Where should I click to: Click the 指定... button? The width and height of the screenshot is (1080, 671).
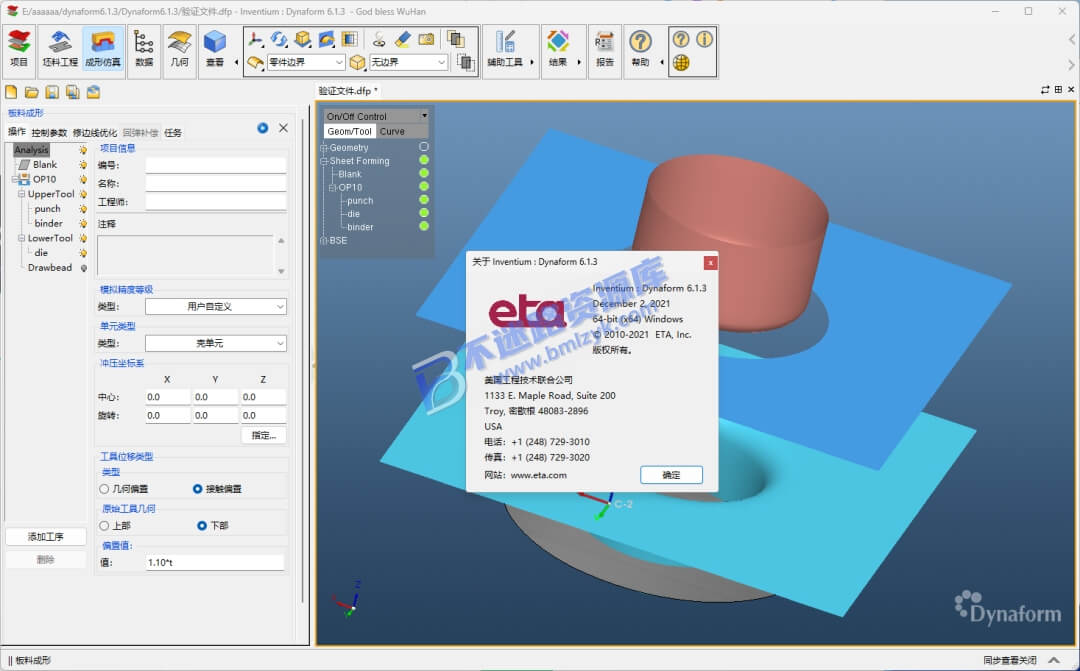point(264,435)
